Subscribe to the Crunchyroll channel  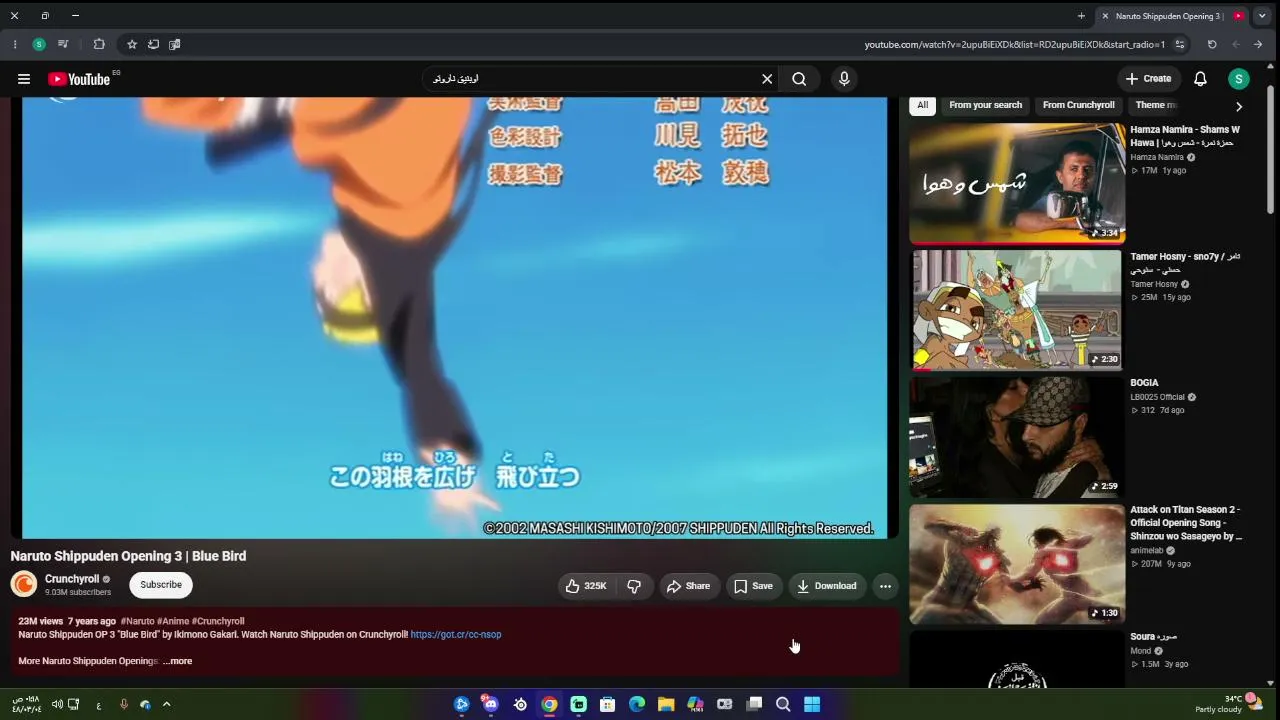tap(161, 585)
